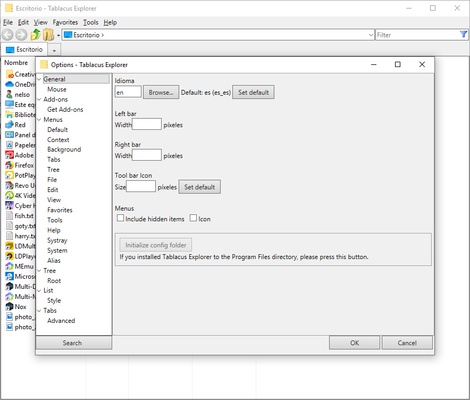Screen dimensions: 470x400
Task: Click the Initialize config folder button
Action: [156, 245]
